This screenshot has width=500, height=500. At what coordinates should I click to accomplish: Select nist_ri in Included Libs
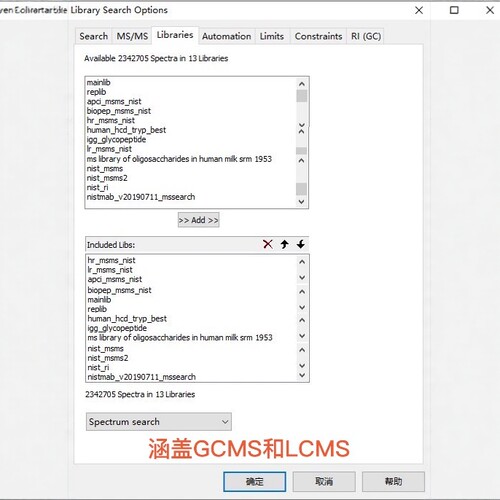tap(98, 368)
